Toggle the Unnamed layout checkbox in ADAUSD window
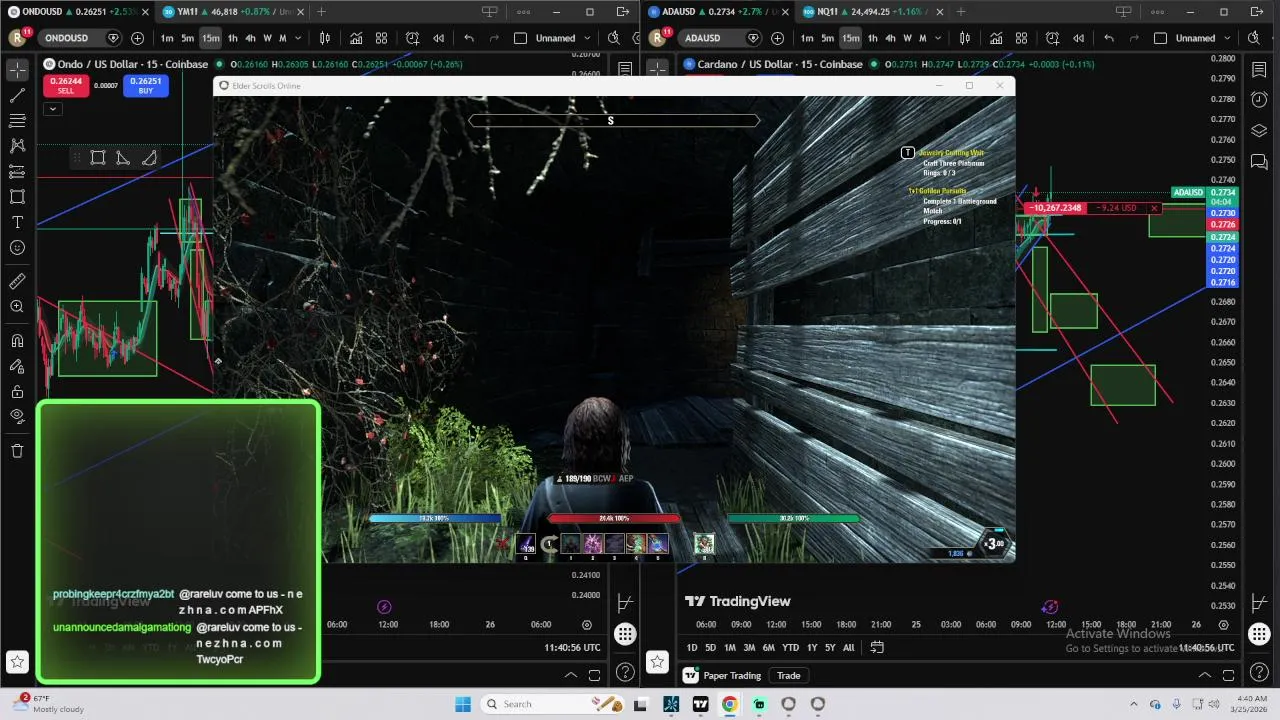This screenshot has height=720, width=1280. point(1160,38)
